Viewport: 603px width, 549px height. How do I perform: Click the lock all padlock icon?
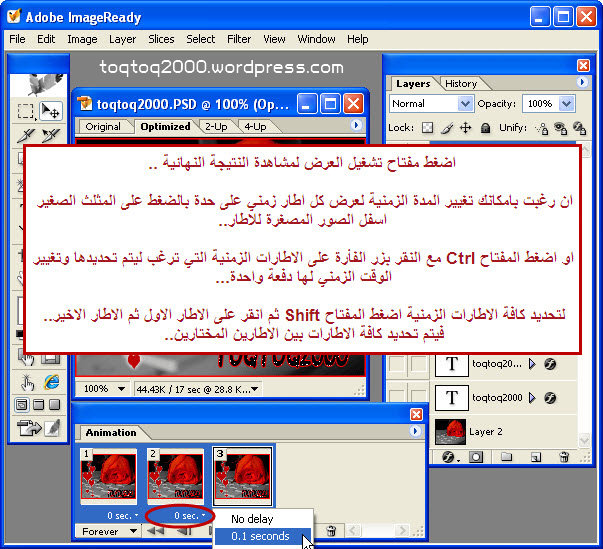pyautogui.click(x=484, y=128)
